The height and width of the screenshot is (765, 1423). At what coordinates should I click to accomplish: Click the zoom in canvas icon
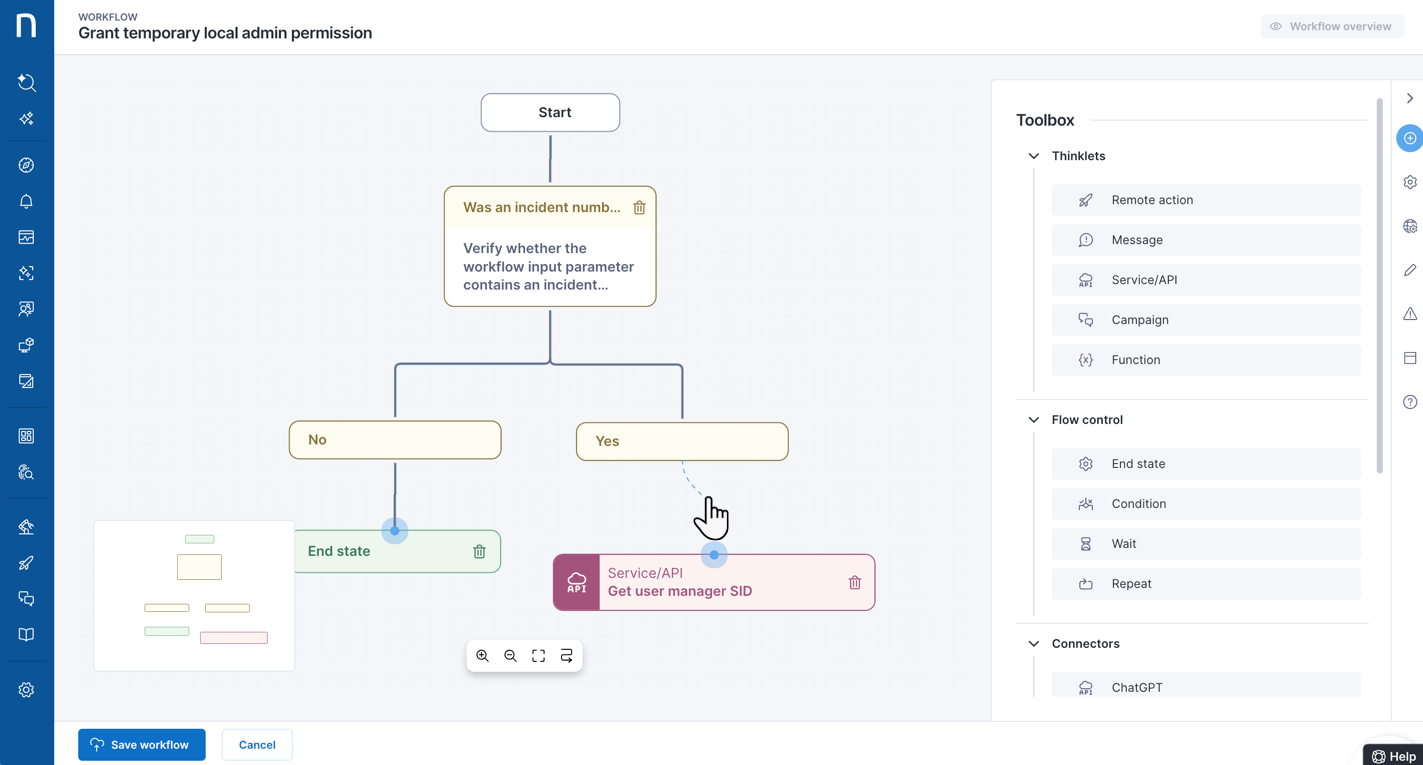(482, 656)
